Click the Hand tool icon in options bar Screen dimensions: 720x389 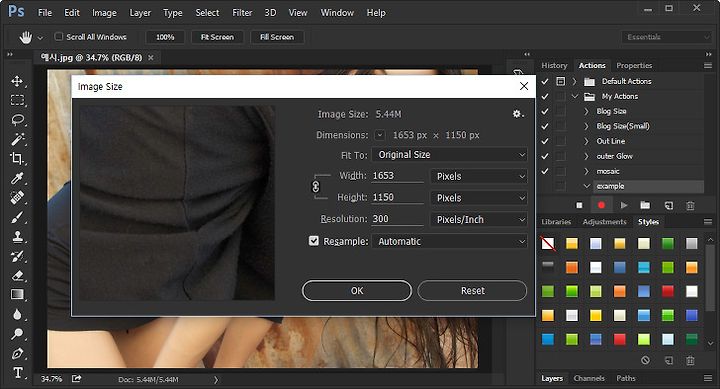(26, 38)
